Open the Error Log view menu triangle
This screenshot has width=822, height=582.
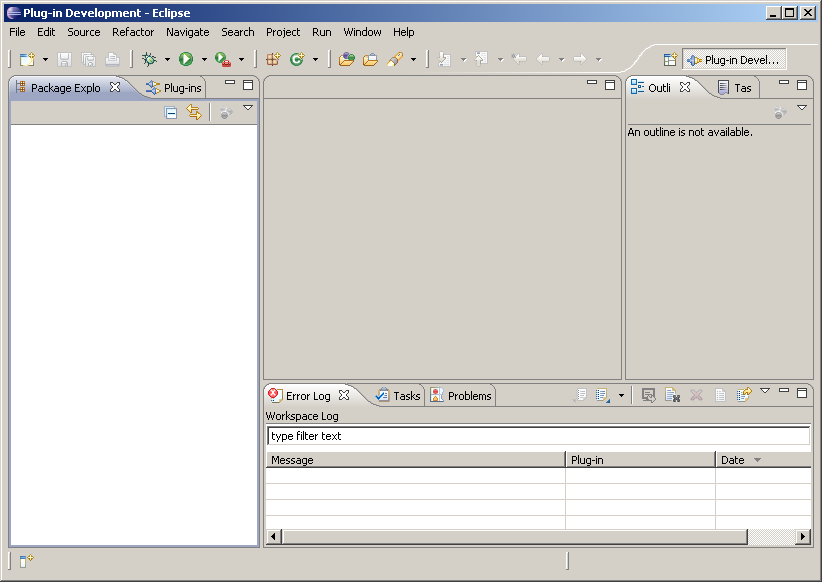click(765, 391)
